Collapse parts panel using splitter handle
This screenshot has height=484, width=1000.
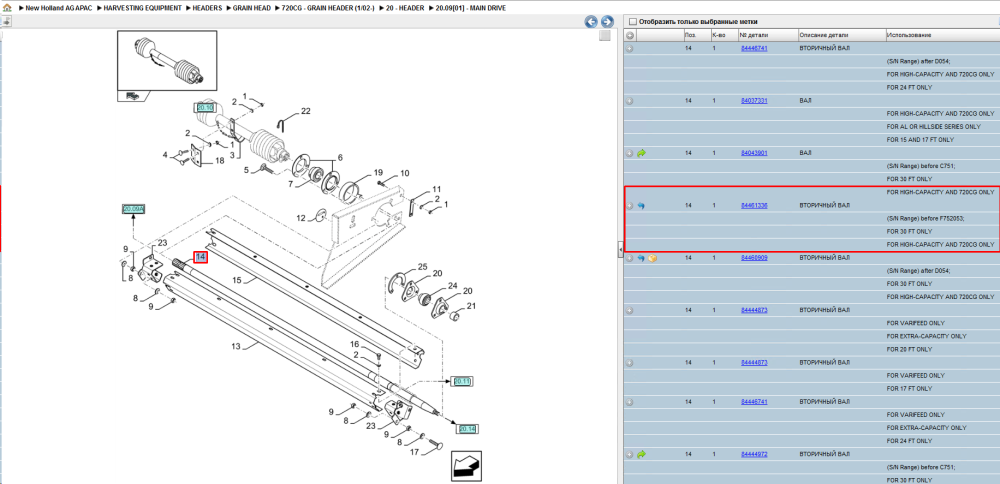[x=620, y=251]
